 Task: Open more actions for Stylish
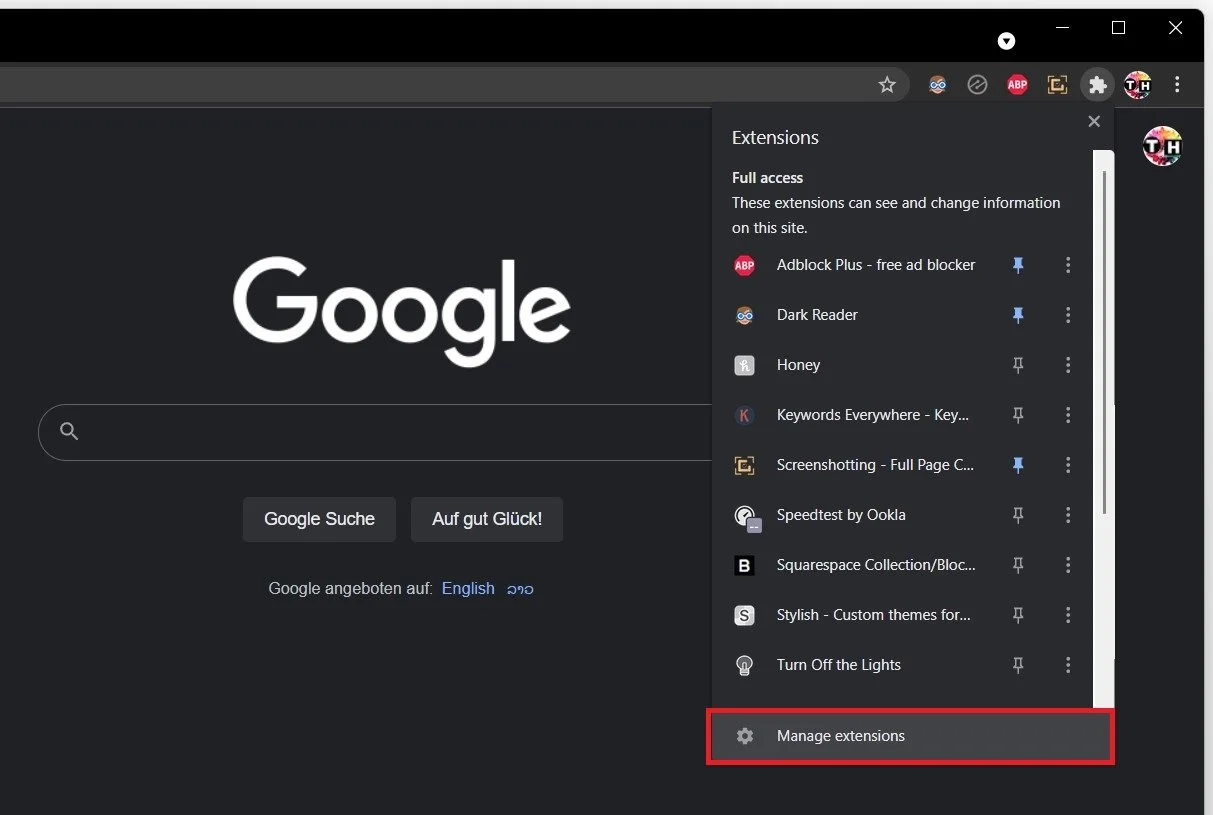click(1068, 615)
